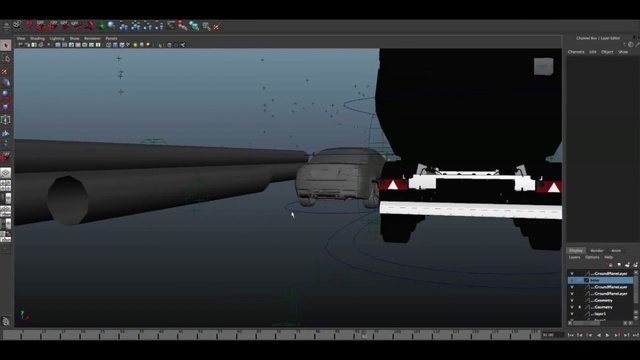Viewport: 640px width, 360px height.
Task: Open the Renderer panel menu
Action: [92, 38]
